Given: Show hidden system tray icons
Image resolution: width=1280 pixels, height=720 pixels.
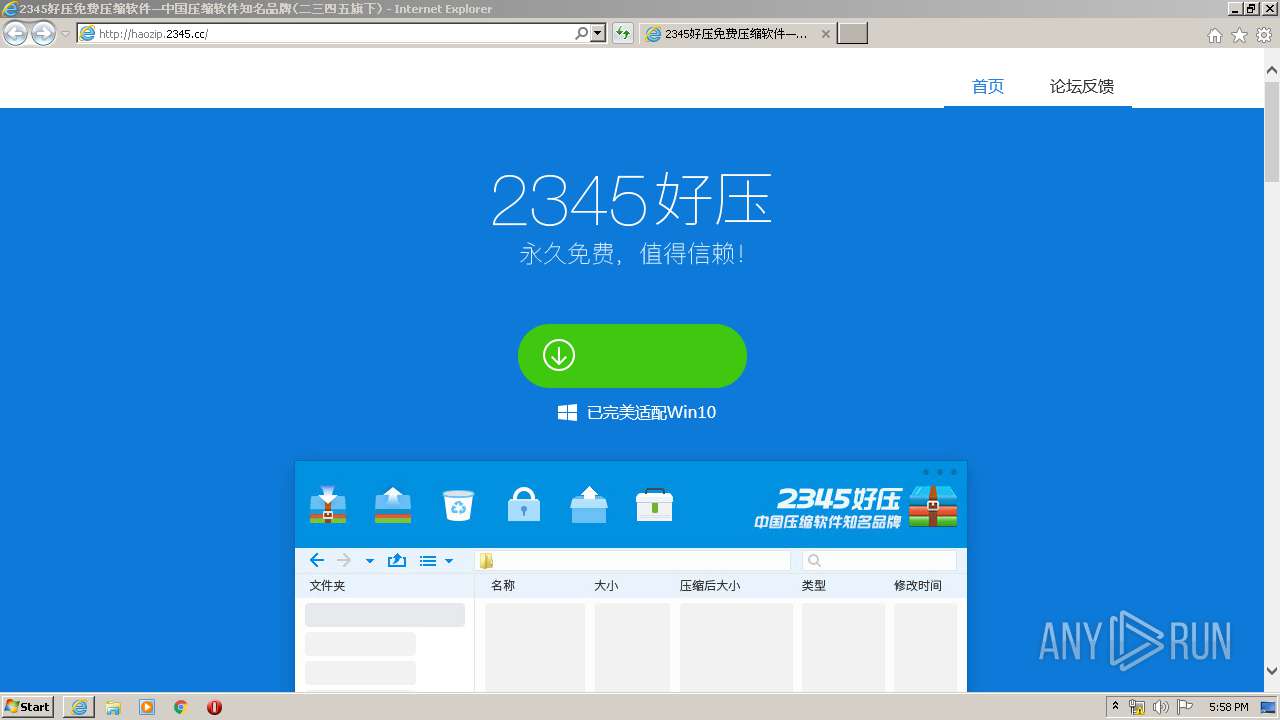Looking at the screenshot, I should pos(1116,707).
